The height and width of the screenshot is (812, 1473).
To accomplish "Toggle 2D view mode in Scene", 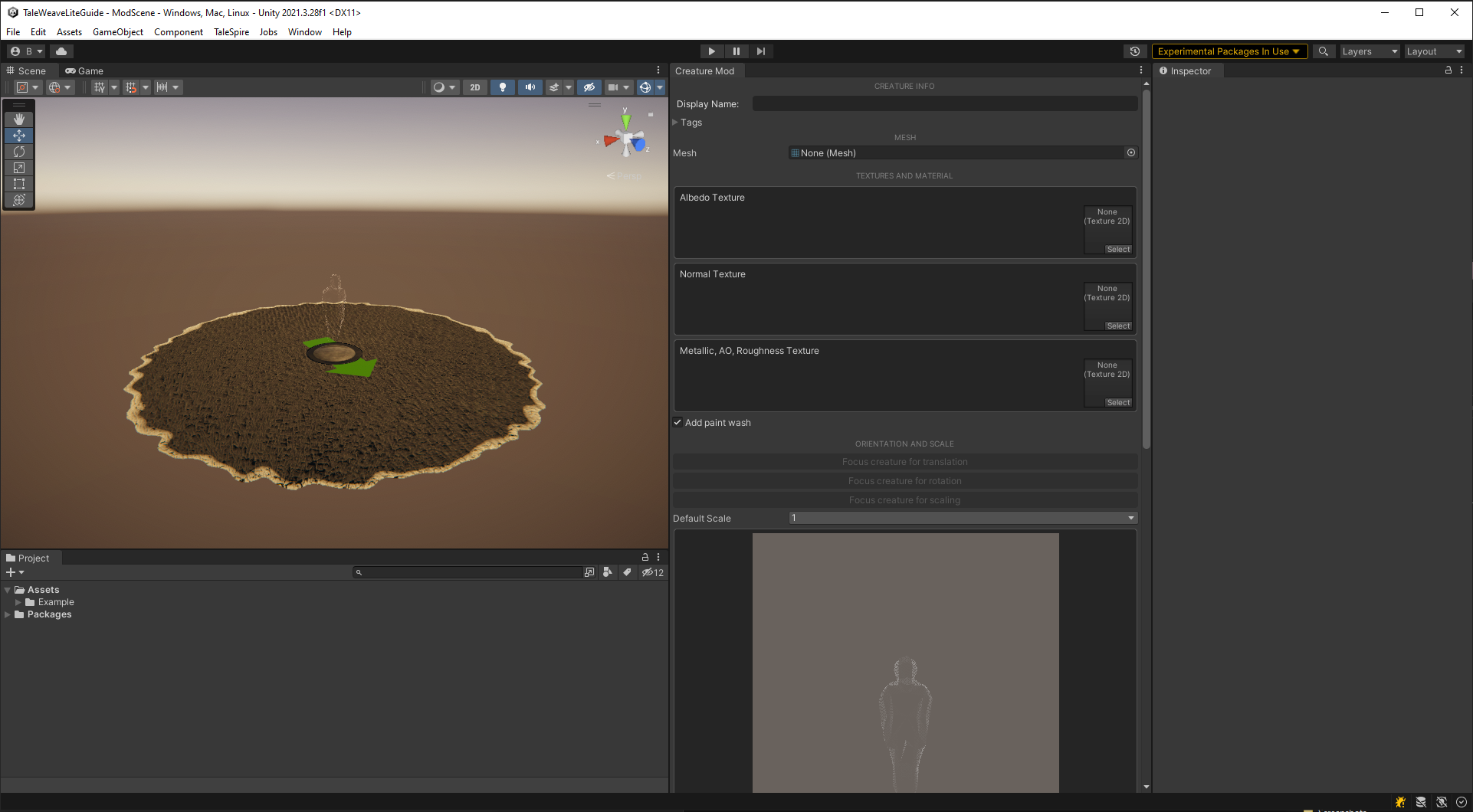I will [x=474, y=87].
